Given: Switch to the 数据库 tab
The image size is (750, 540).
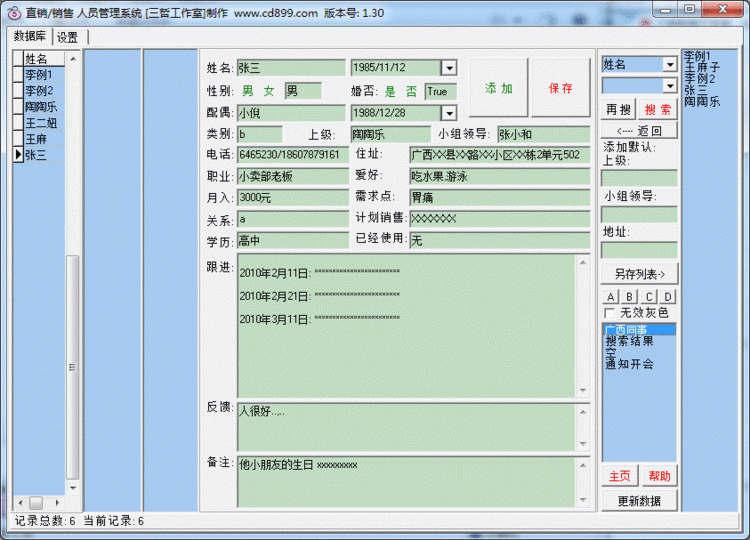Looking at the screenshot, I should coord(30,37).
